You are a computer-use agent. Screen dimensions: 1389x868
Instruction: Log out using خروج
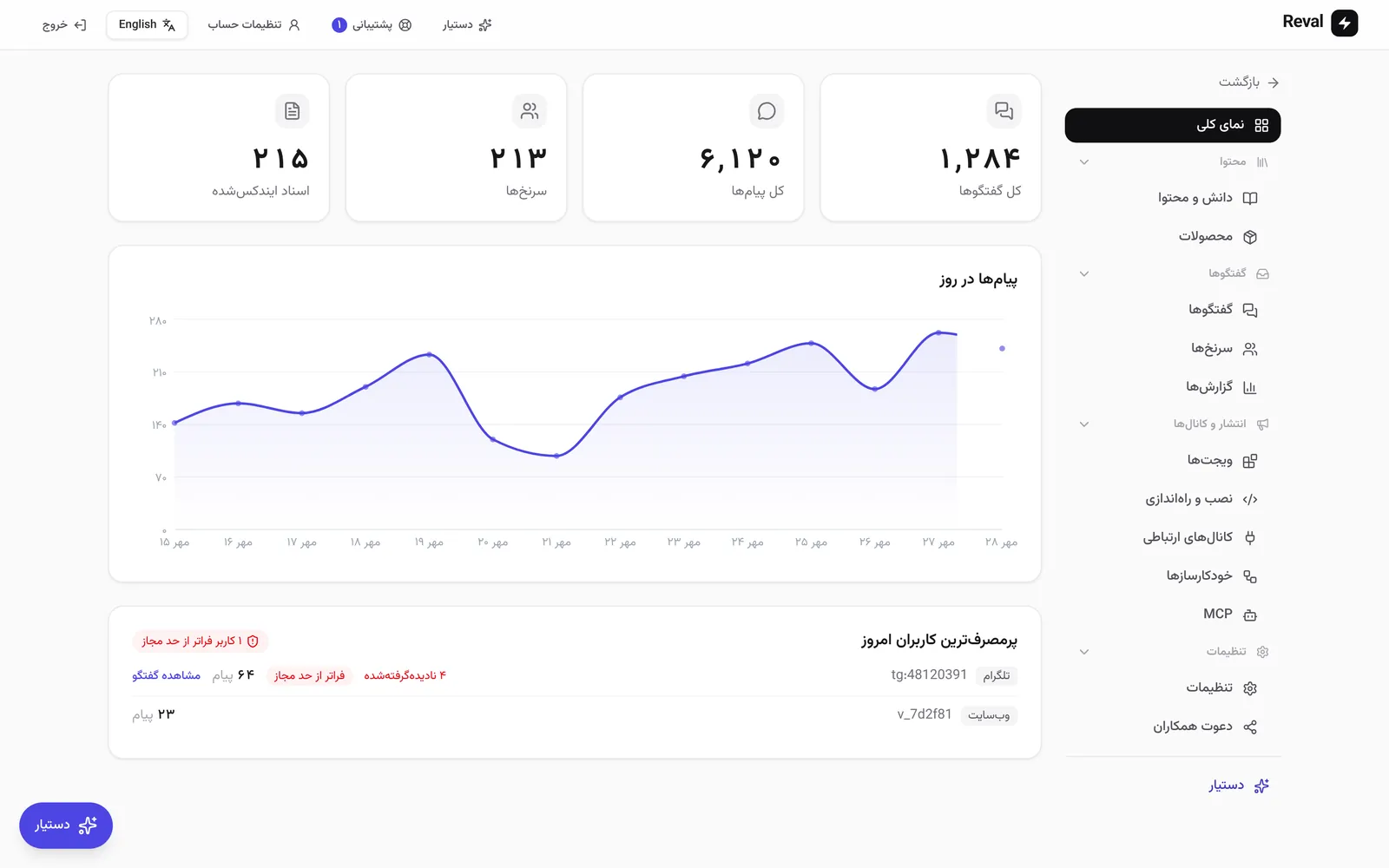[x=64, y=24]
